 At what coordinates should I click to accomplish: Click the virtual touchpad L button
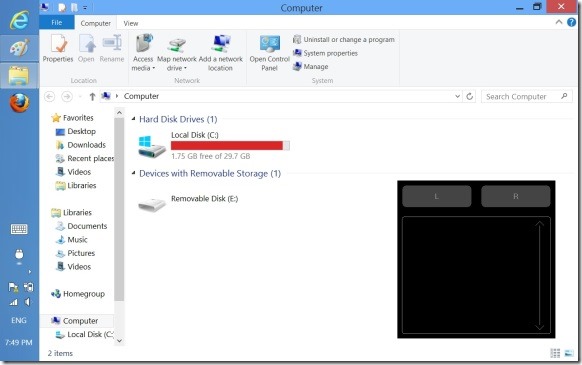(x=437, y=196)
